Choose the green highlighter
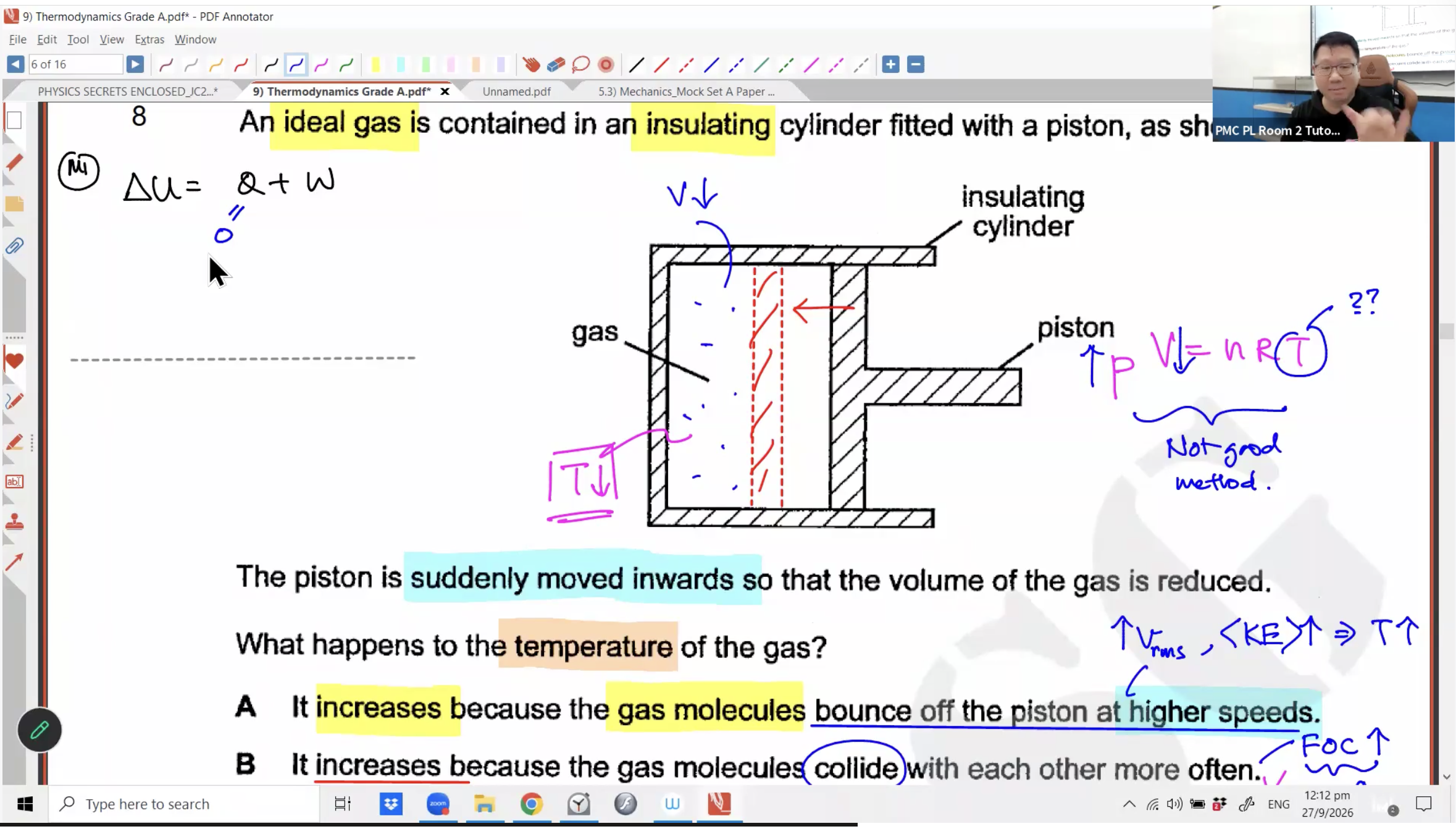The height and width of the screenshot is (829, 1456). click(x=426, y=64)
